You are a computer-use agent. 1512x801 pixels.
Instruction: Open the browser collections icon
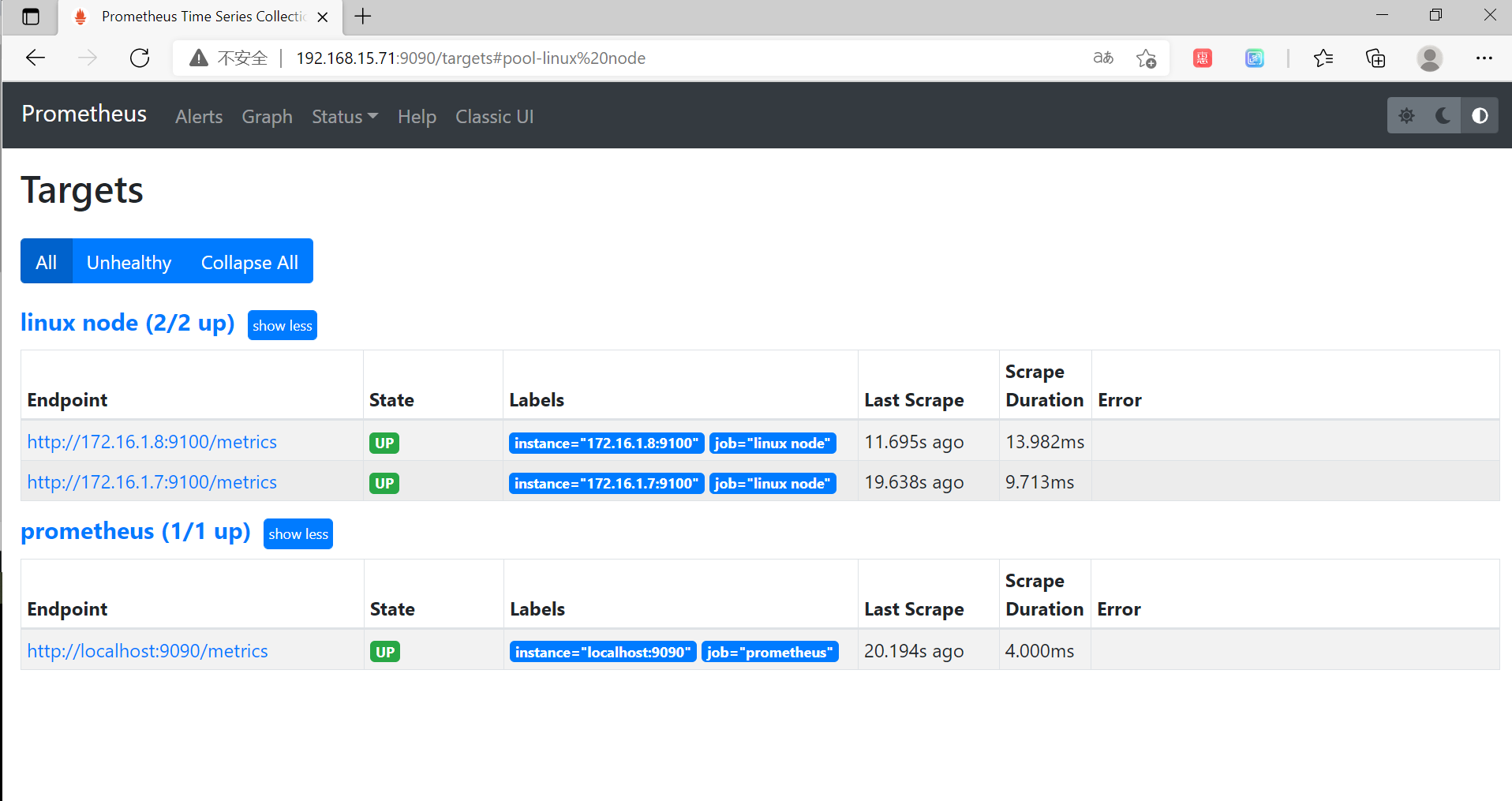(x=1375, y=58)
